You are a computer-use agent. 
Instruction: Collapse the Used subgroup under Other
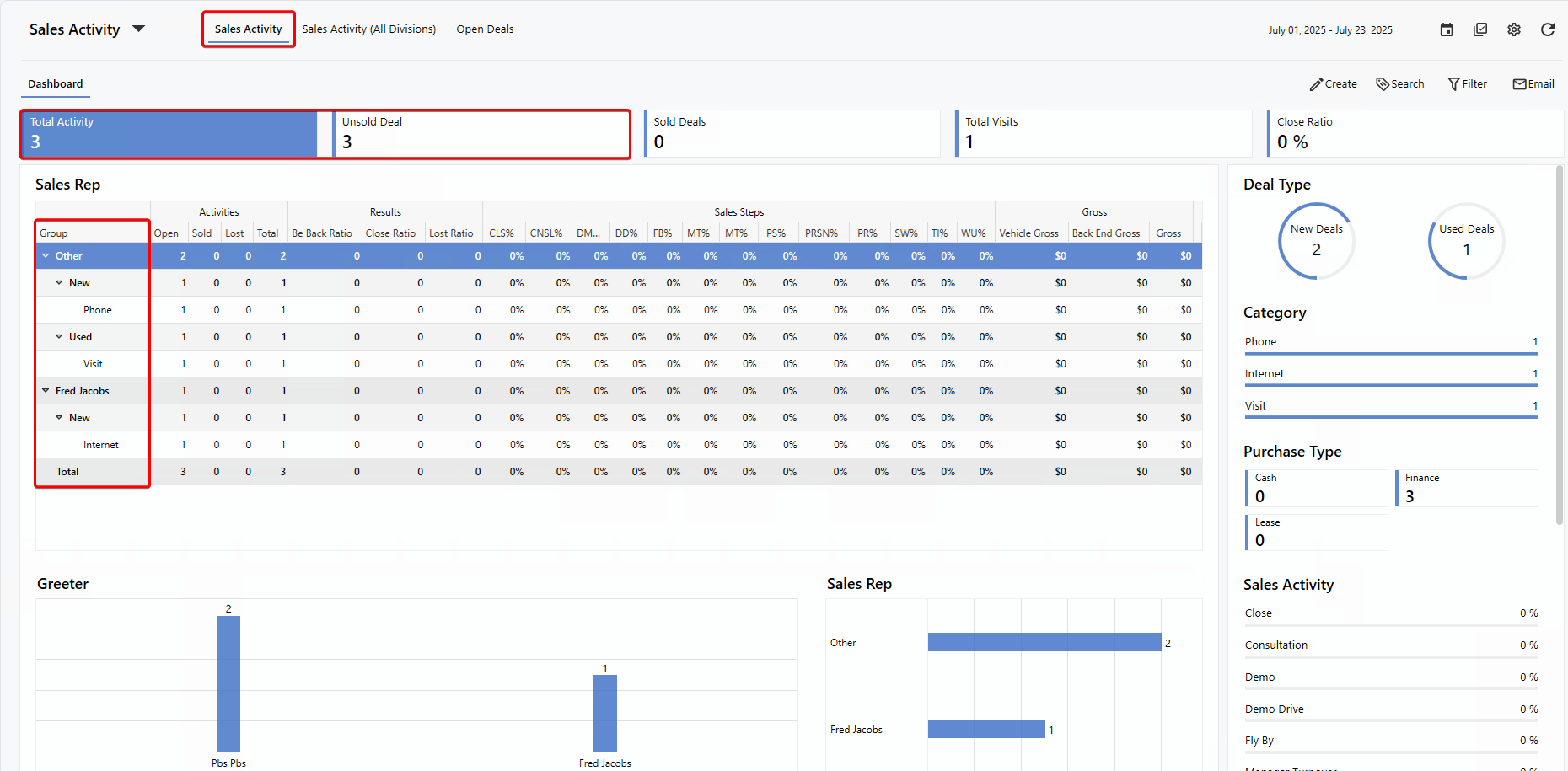click(59, 337)
